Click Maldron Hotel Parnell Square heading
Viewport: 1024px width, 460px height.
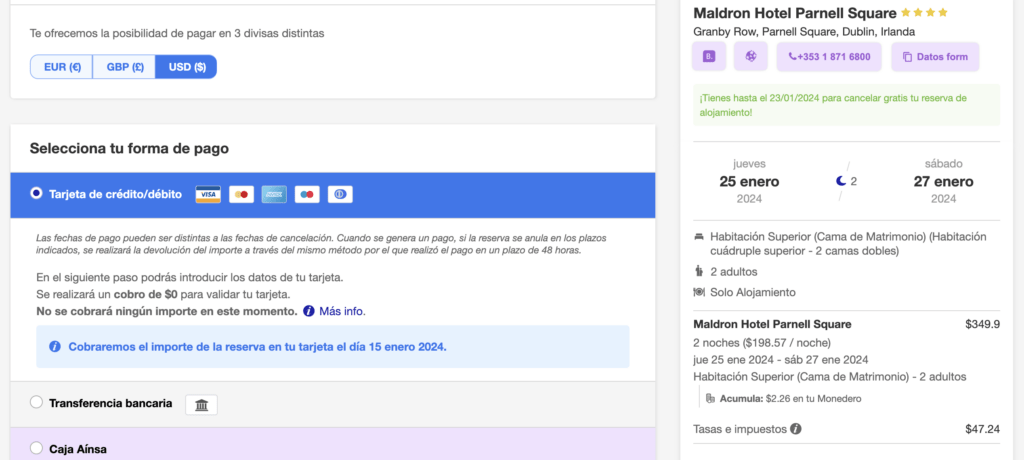(795, 13)
